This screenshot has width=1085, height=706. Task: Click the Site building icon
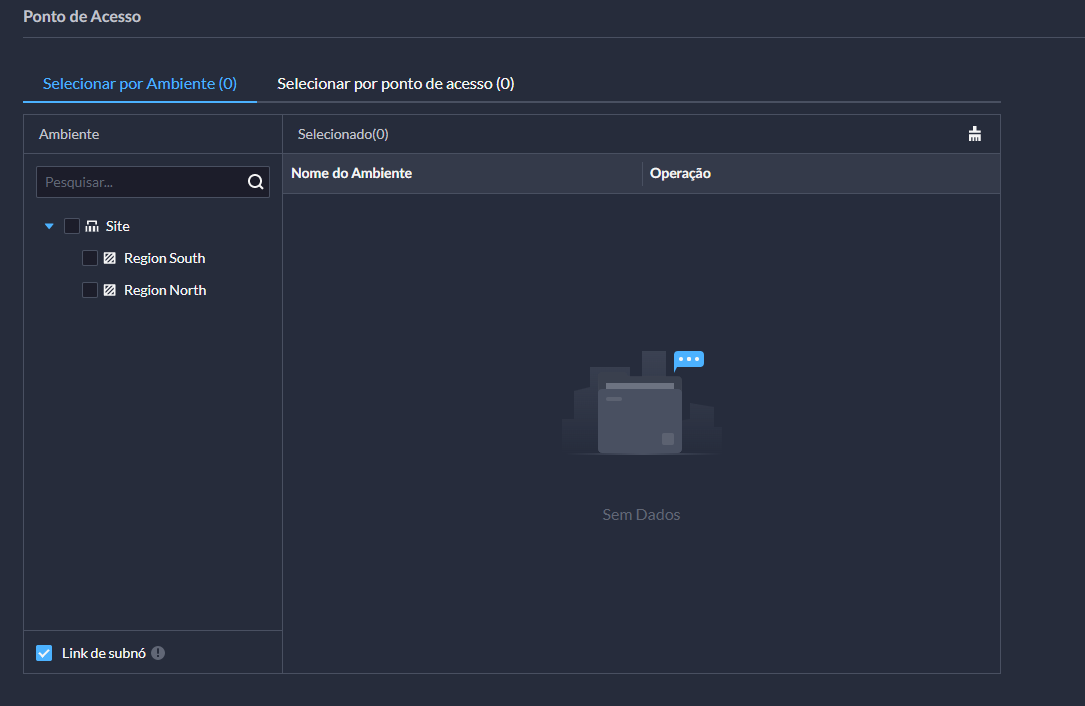[x=92, y=226]
